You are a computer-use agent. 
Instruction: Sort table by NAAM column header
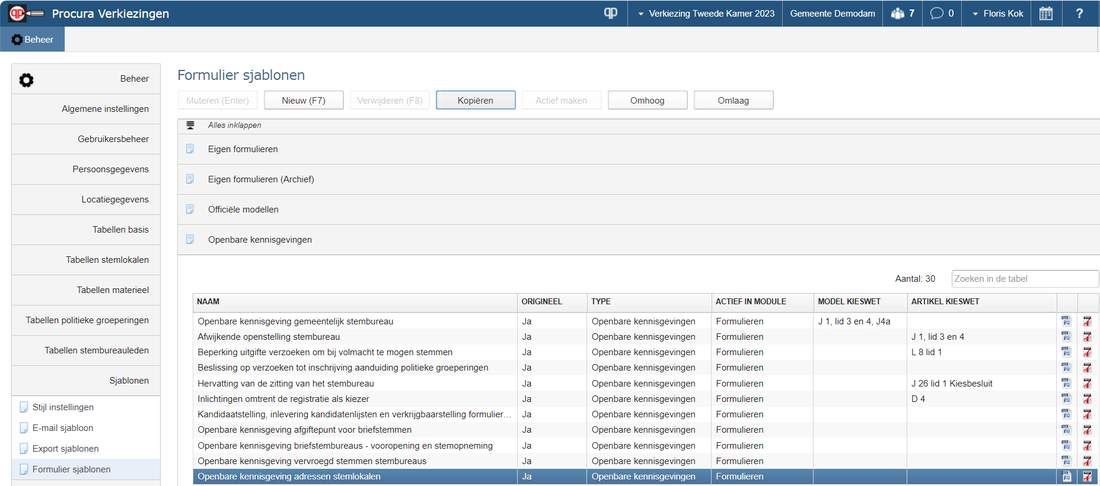click(x=355, y=302)
